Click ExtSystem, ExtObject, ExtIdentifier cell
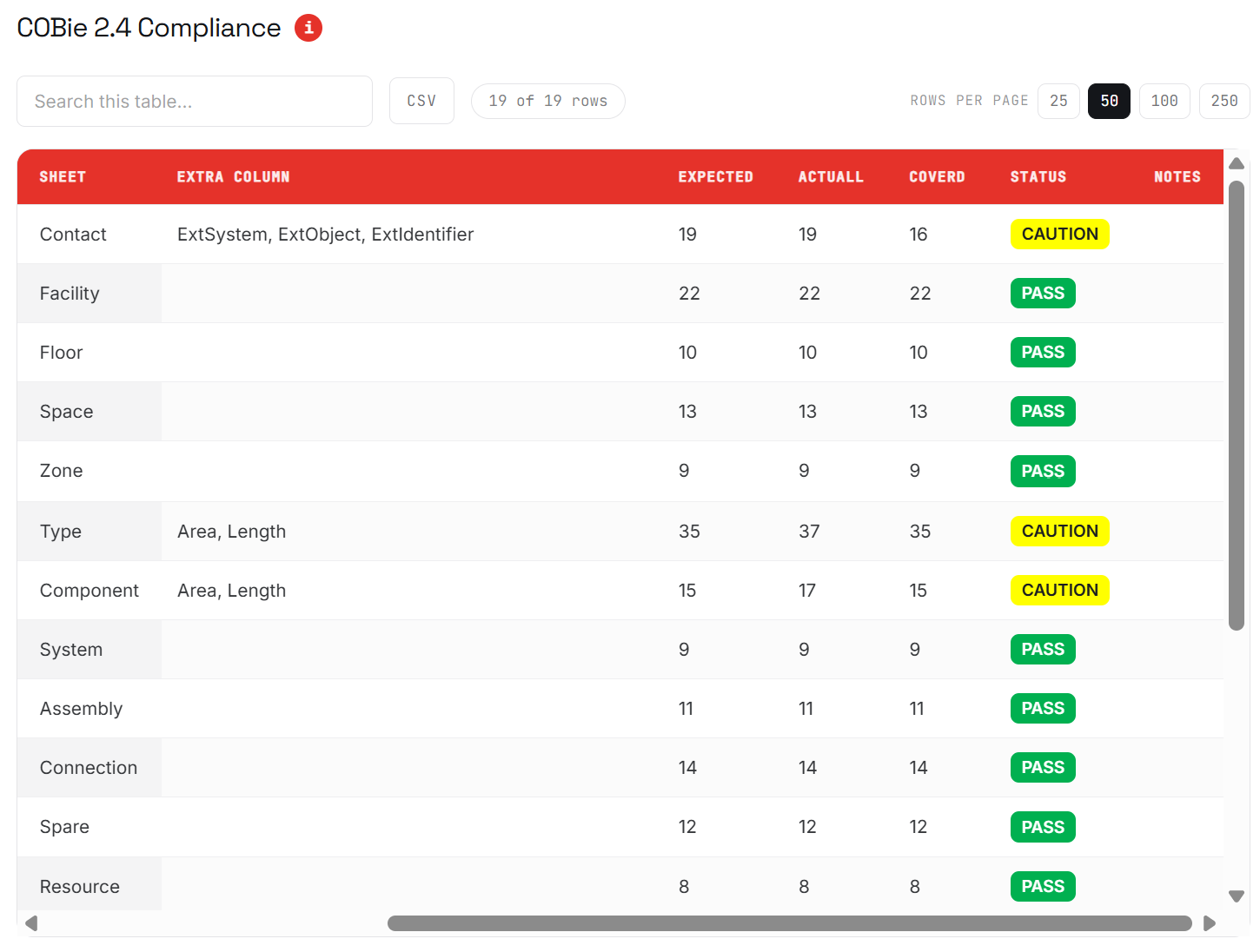1260x952 pixels. [x=325, y=235]
